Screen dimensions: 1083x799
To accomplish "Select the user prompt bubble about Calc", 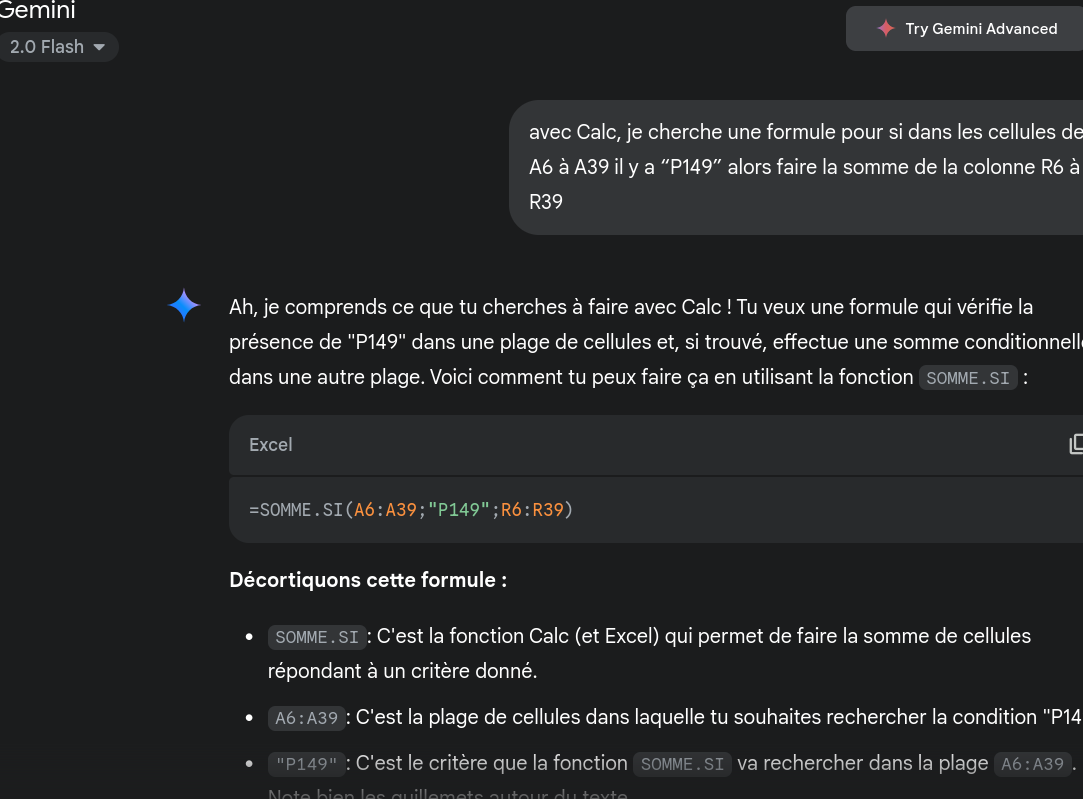I will [796, 167].
